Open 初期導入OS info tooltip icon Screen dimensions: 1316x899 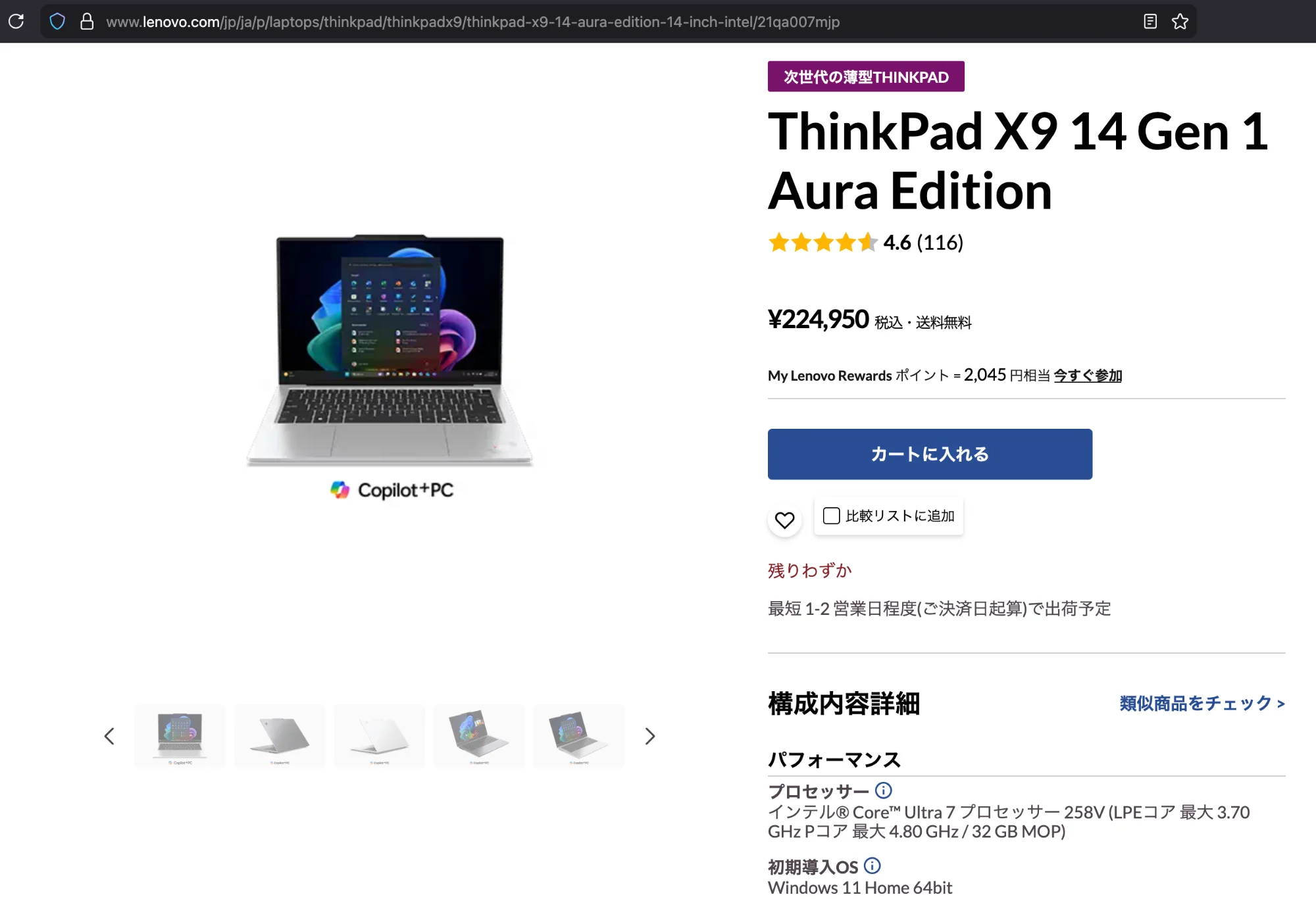pyautogui.click(x=873, y=865)
